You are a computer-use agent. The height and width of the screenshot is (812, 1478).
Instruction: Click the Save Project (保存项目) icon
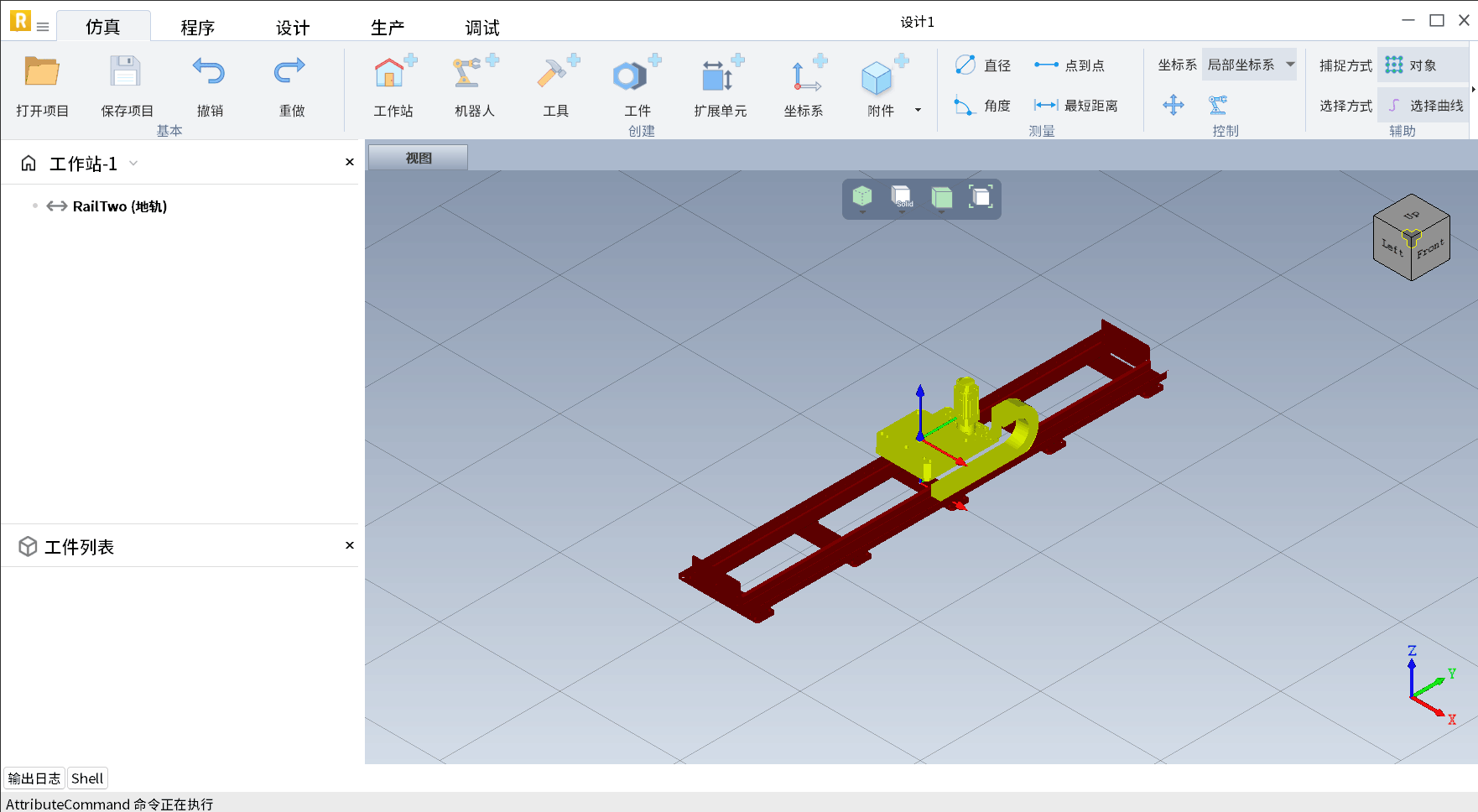126,73
